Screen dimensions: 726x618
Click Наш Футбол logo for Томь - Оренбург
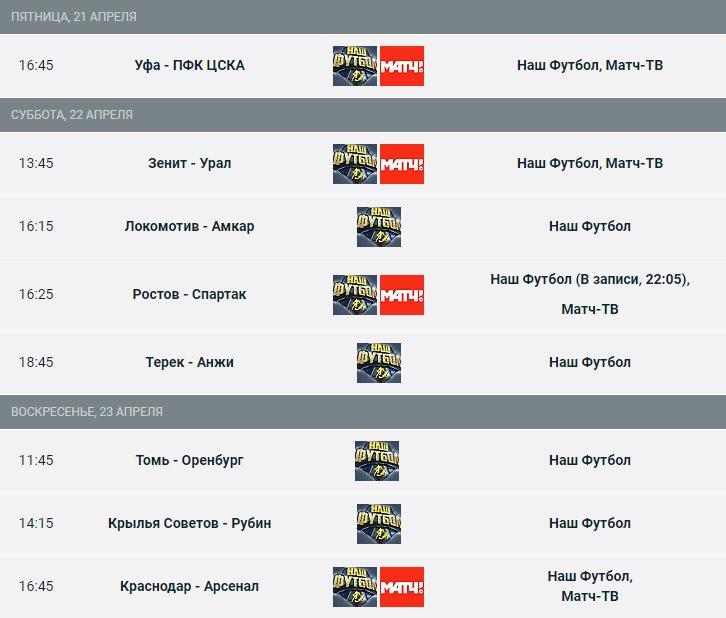[x=379, y=460]
